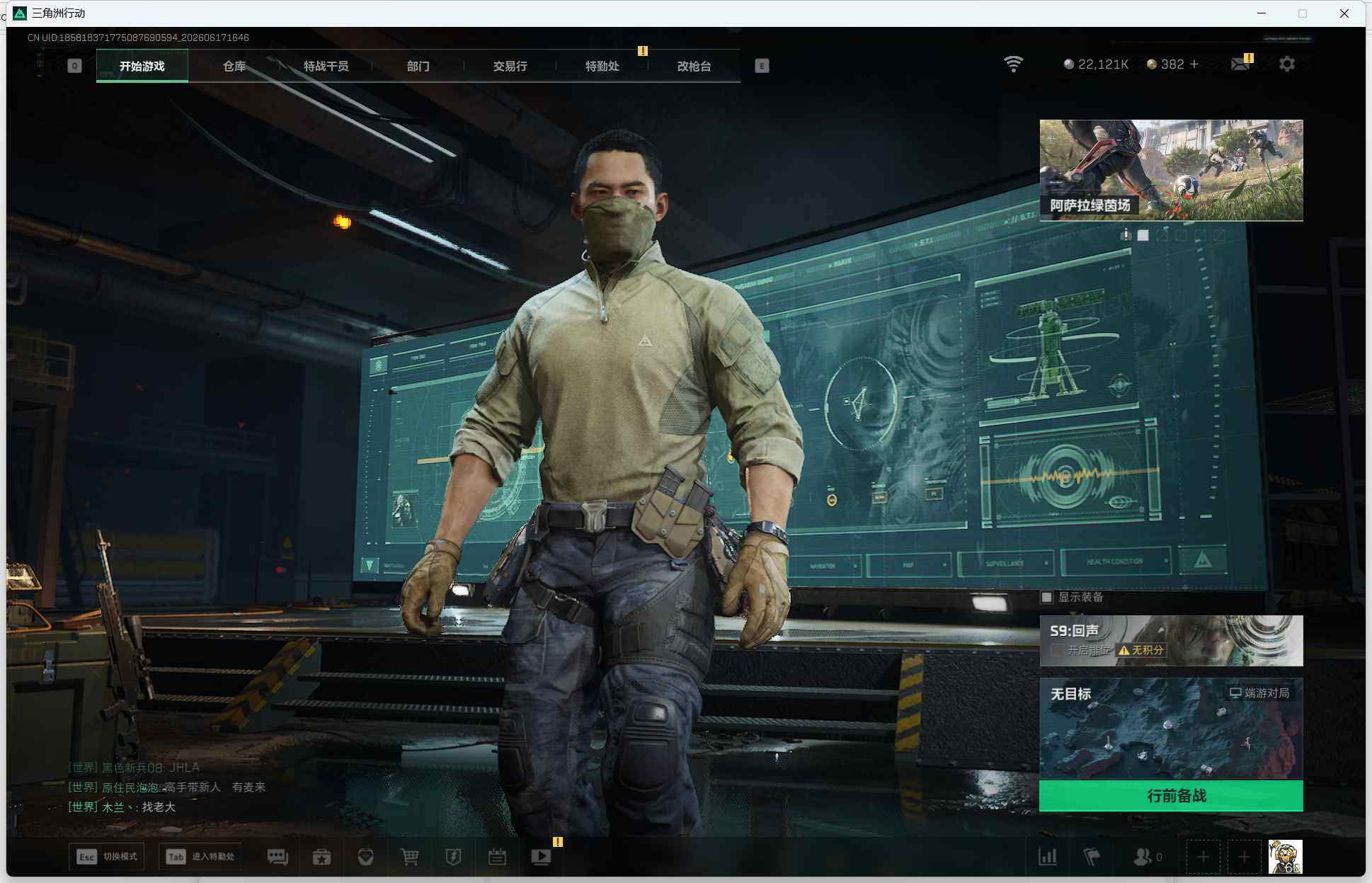This screenshot has width=1372, height=883.
Task: Click the Tab 进入特勤处 button
Action: point(200,857)
